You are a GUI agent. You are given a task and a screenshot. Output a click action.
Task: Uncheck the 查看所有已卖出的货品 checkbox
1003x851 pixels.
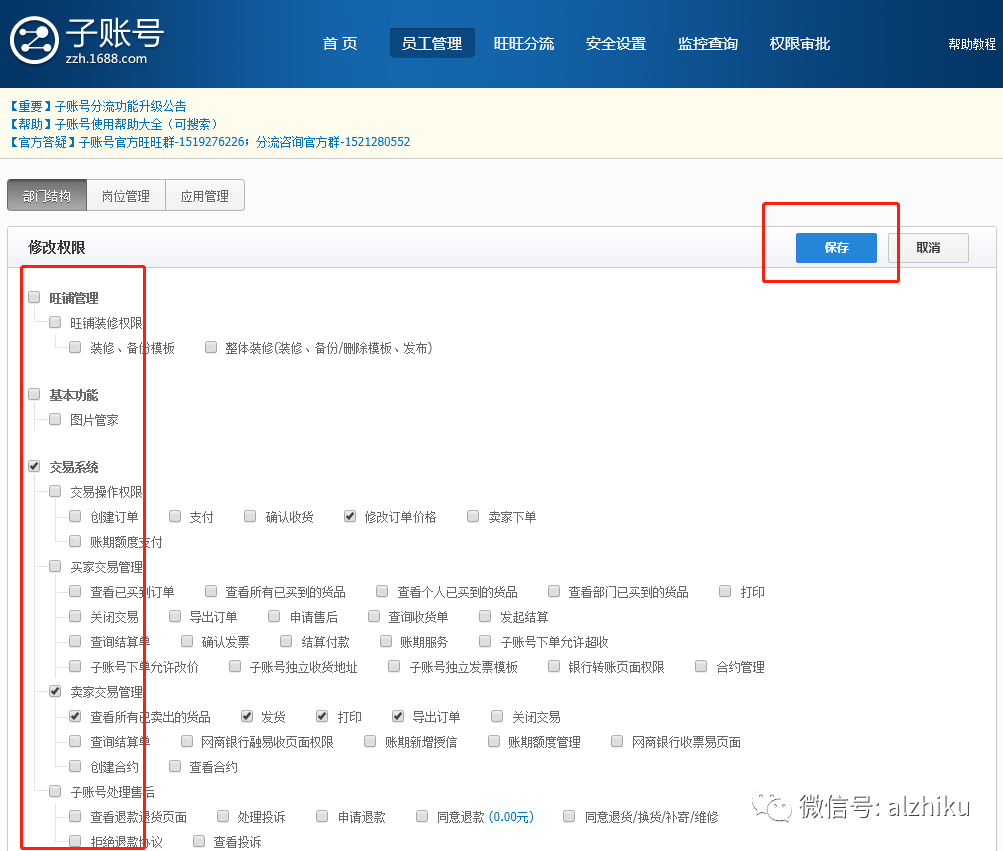pyautogui.click(x=75, y=716)
